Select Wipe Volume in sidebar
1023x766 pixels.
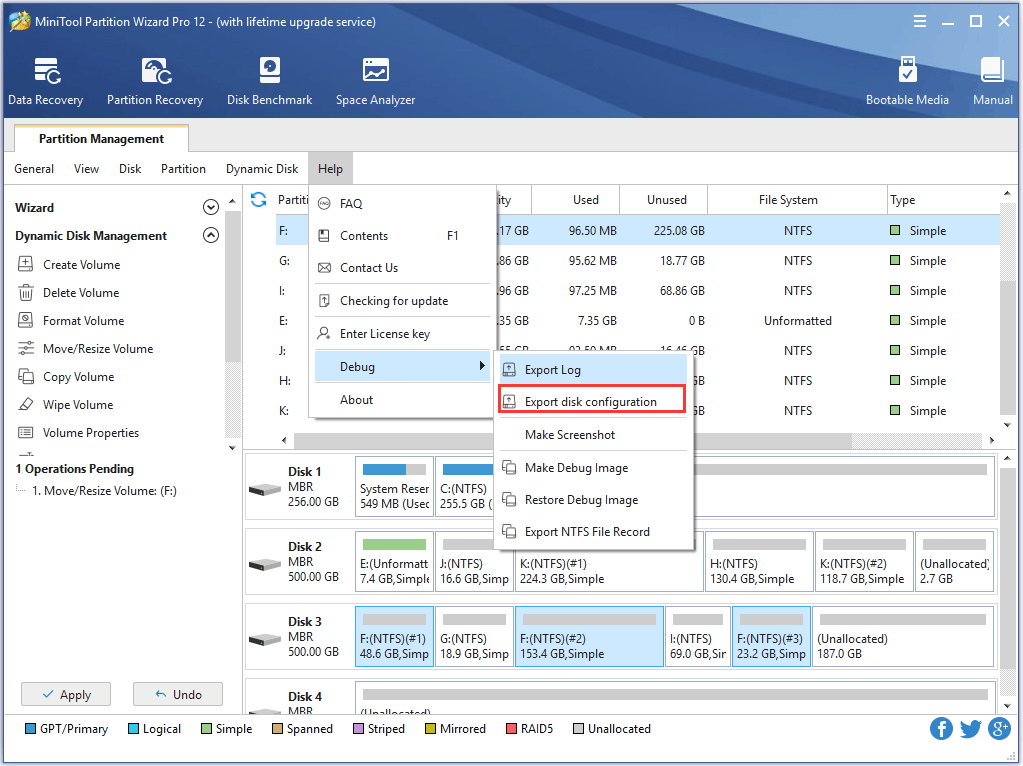[78, 405]
